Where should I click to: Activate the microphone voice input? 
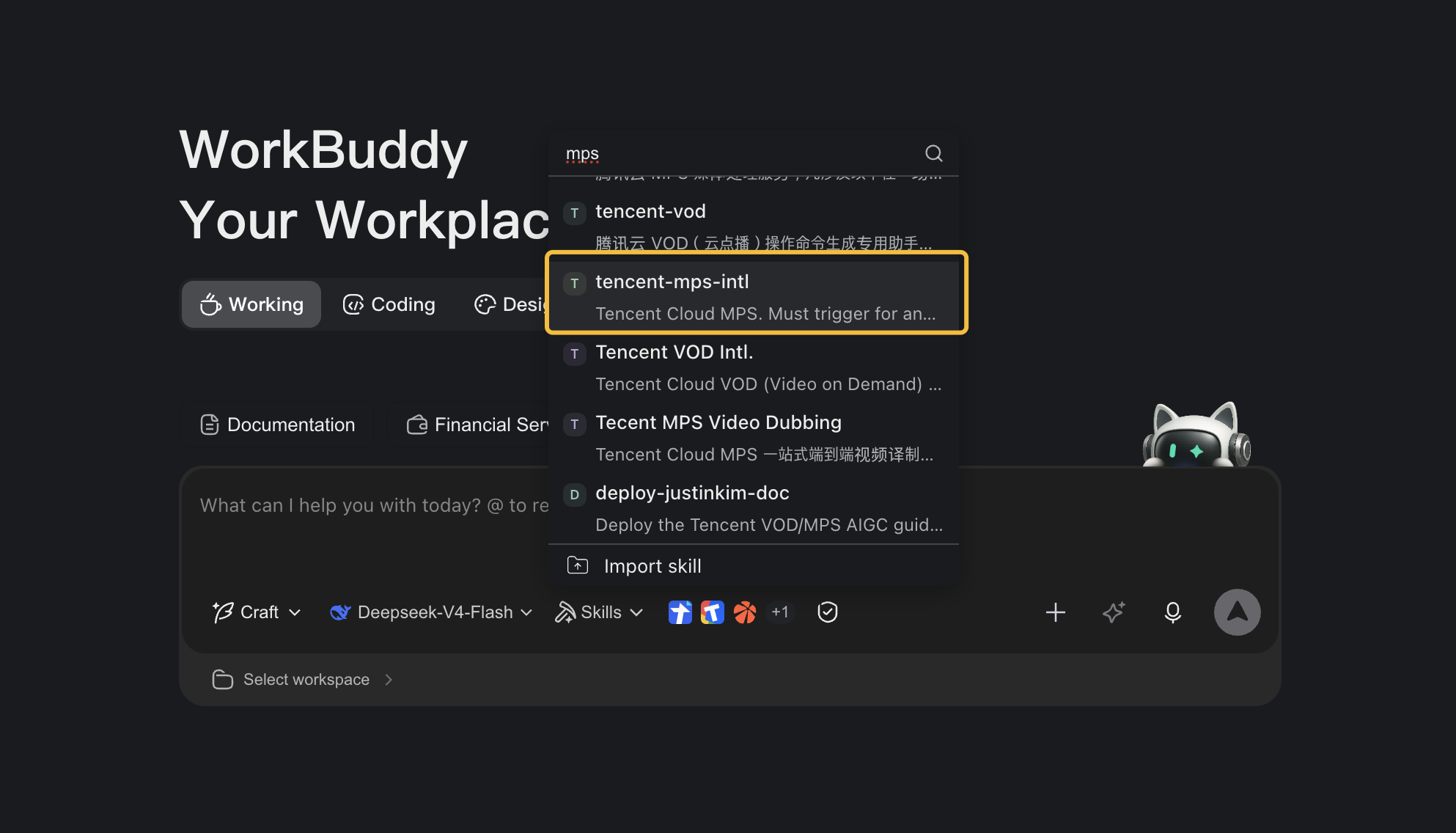tap(1173, 612)
